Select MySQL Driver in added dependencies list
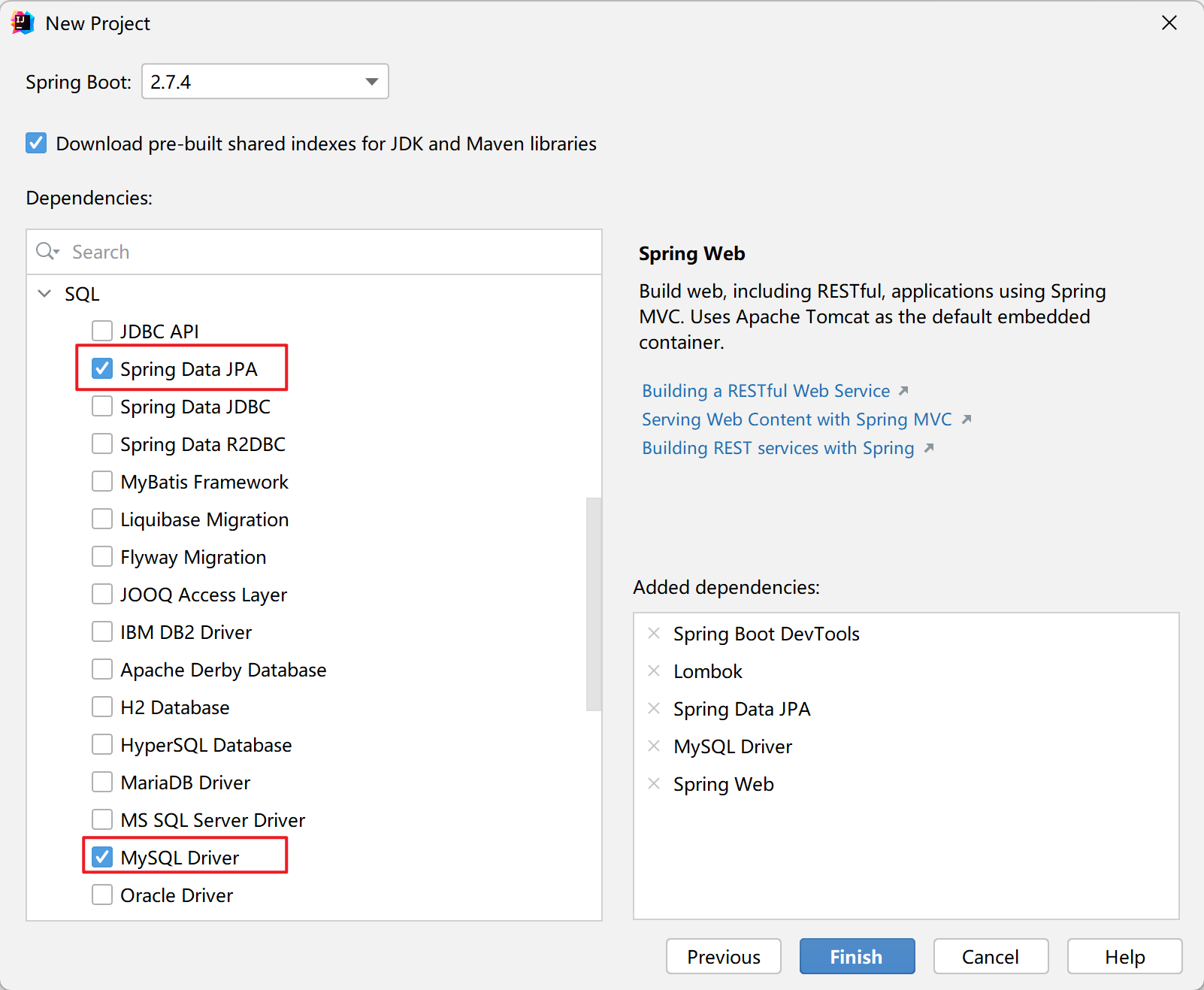 733,746
